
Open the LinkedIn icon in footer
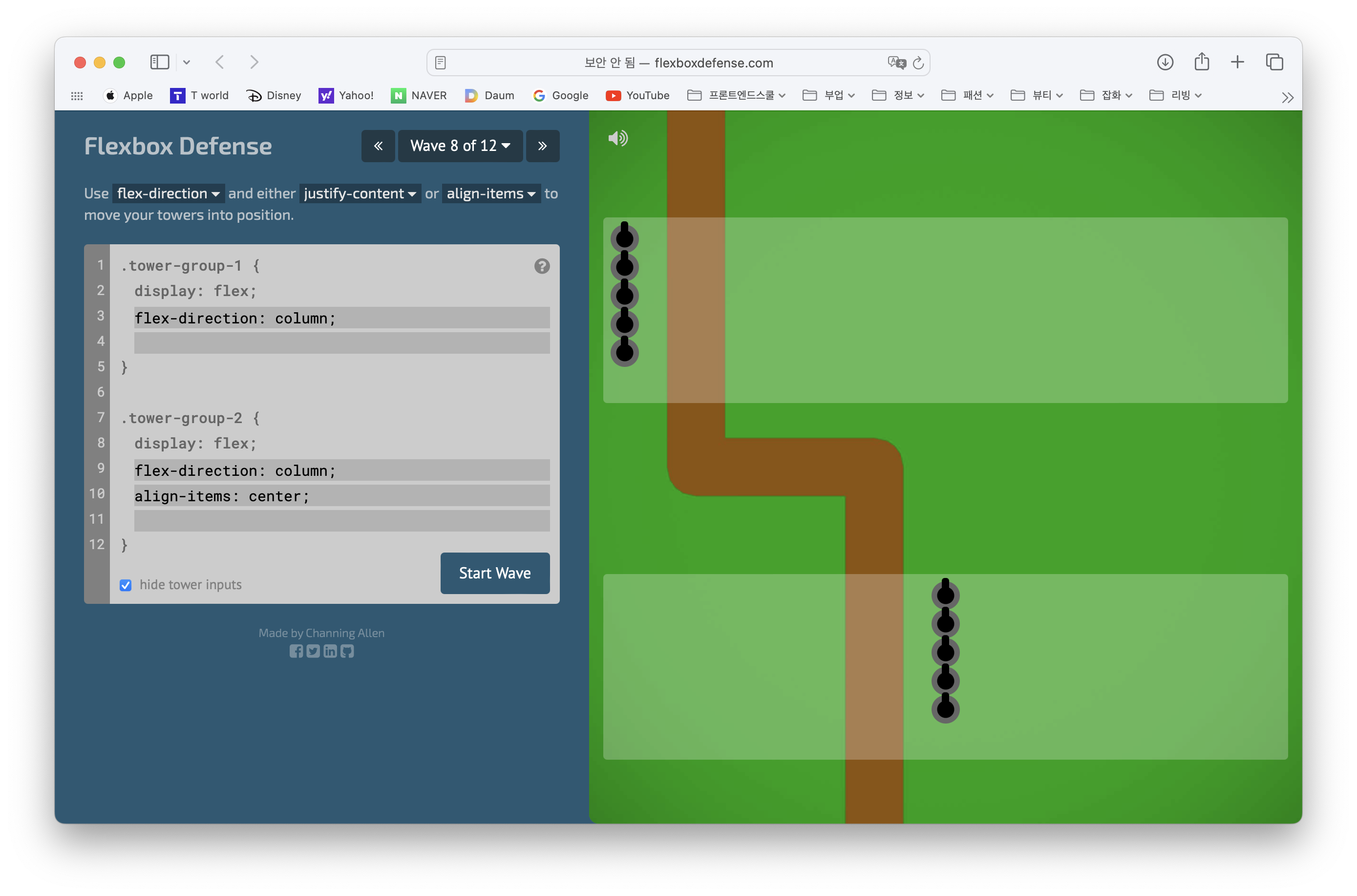(x=330, y=651)
